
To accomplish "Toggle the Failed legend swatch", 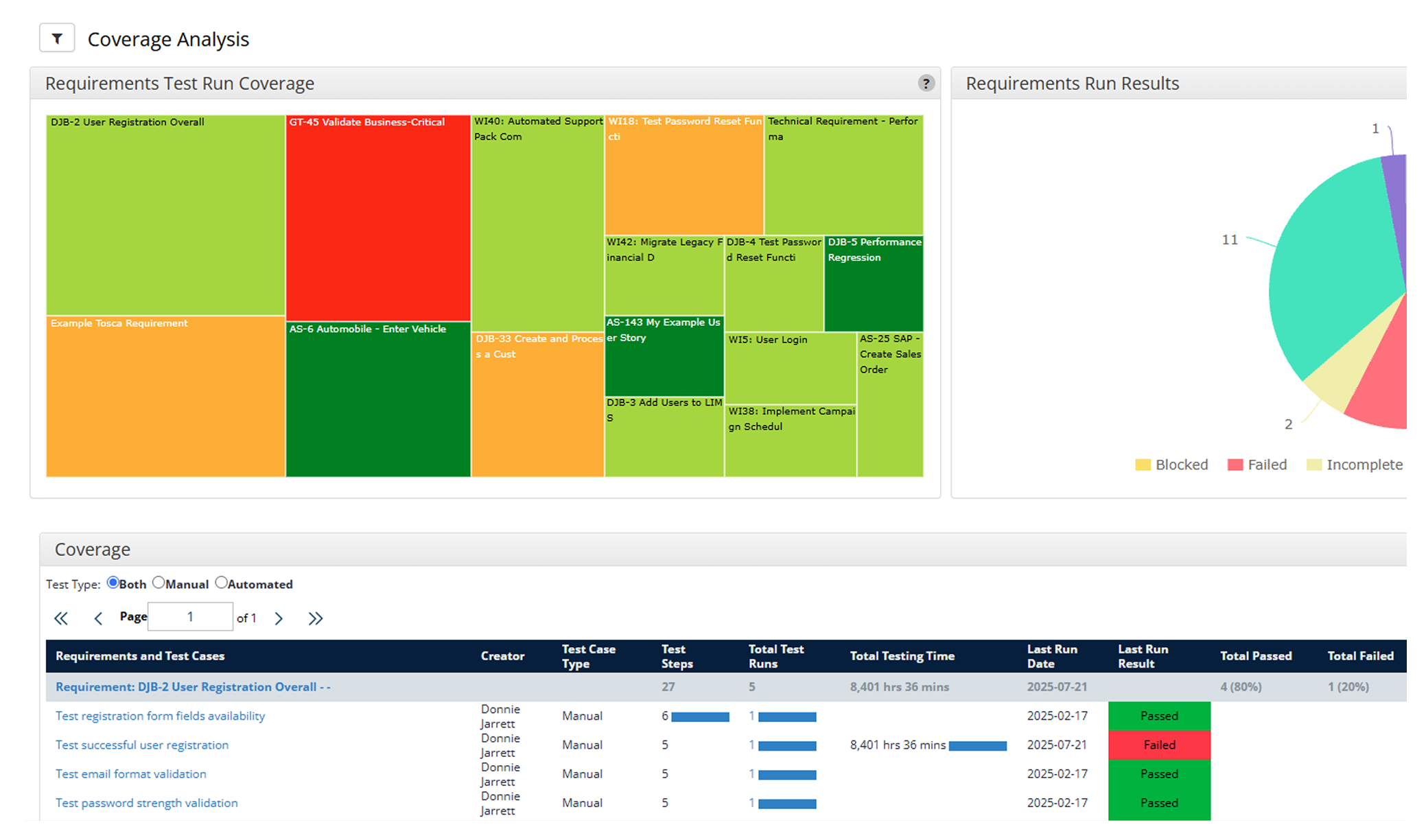I will coord(1235,465).
